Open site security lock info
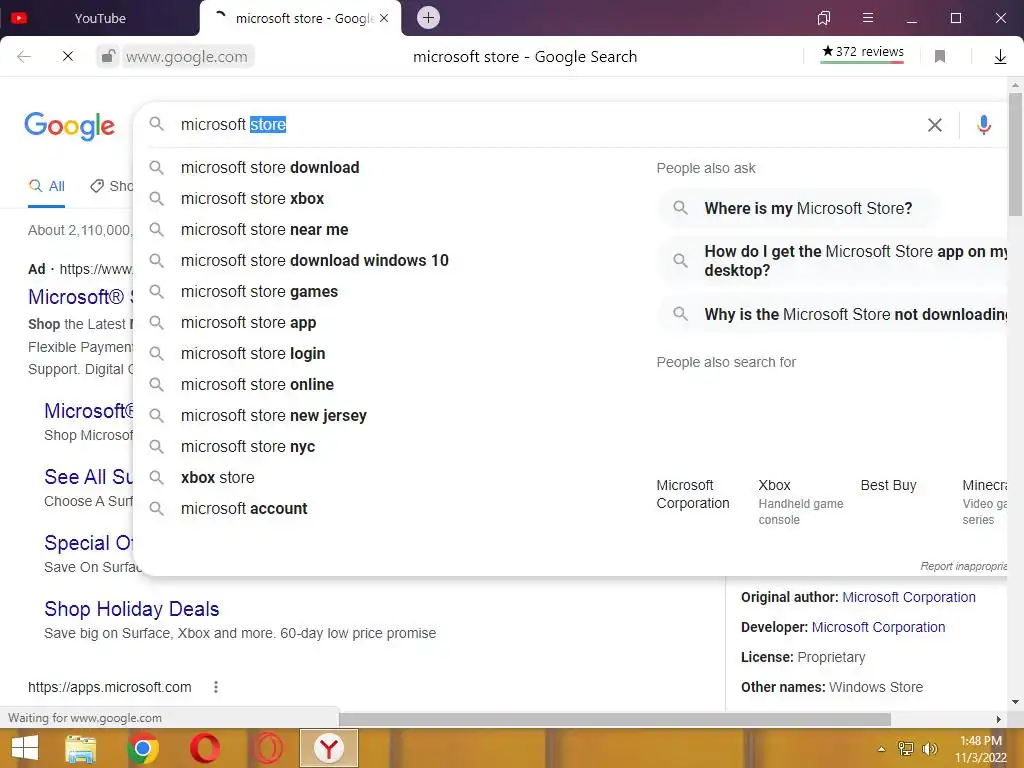 point(108,57)
